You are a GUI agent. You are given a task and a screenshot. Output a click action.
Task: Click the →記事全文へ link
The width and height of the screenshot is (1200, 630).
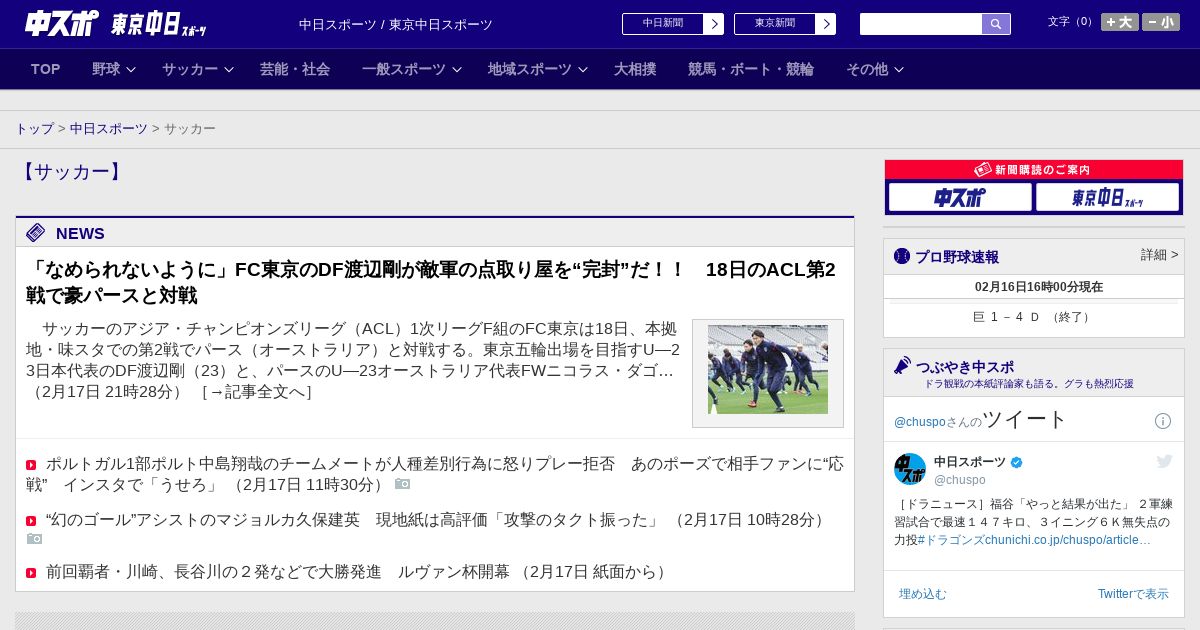coord(256,392)
